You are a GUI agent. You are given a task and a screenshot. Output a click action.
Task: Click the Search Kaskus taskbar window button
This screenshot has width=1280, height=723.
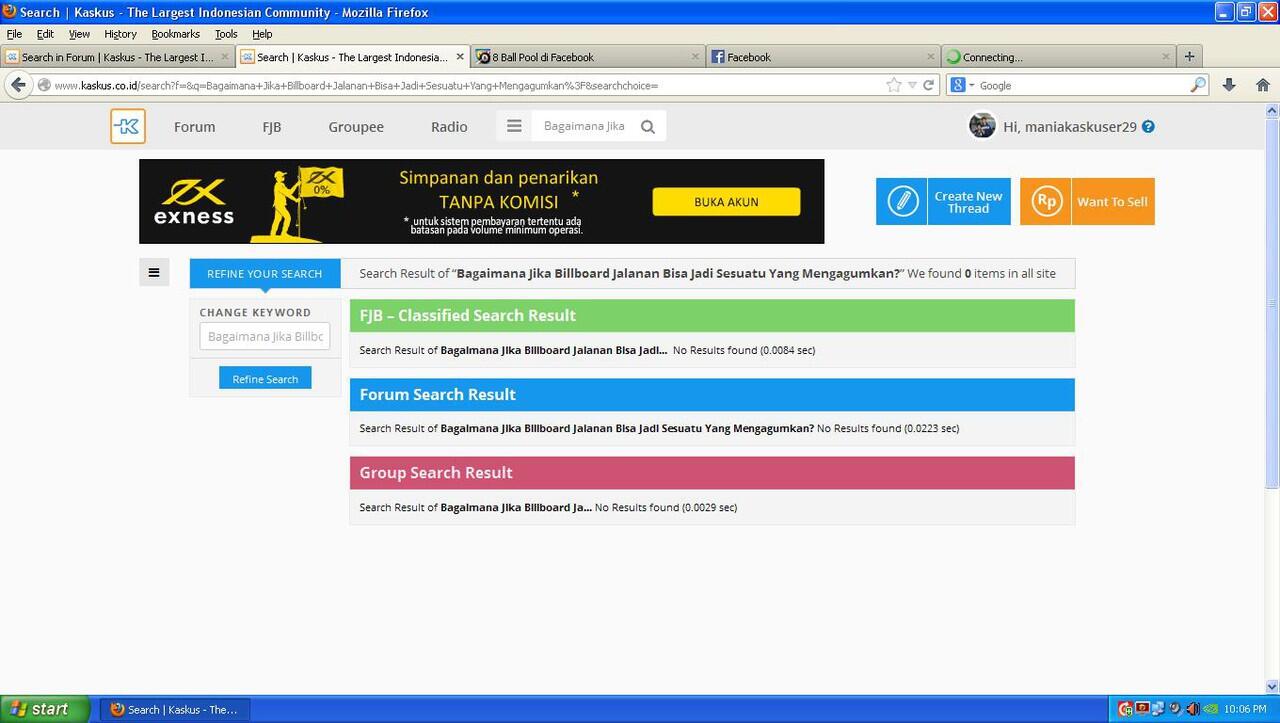click(x=177, y=709)
